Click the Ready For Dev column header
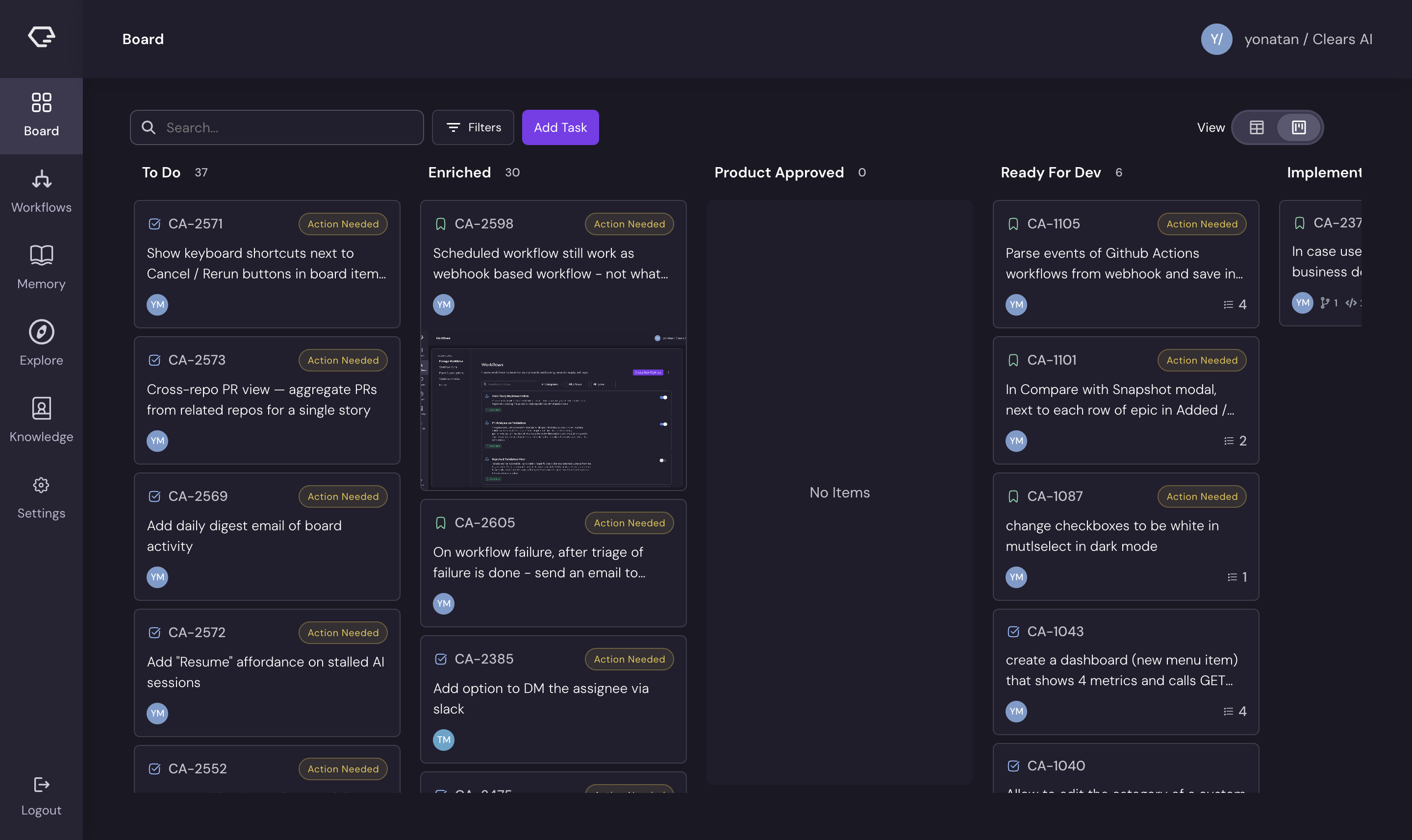 1050,173
